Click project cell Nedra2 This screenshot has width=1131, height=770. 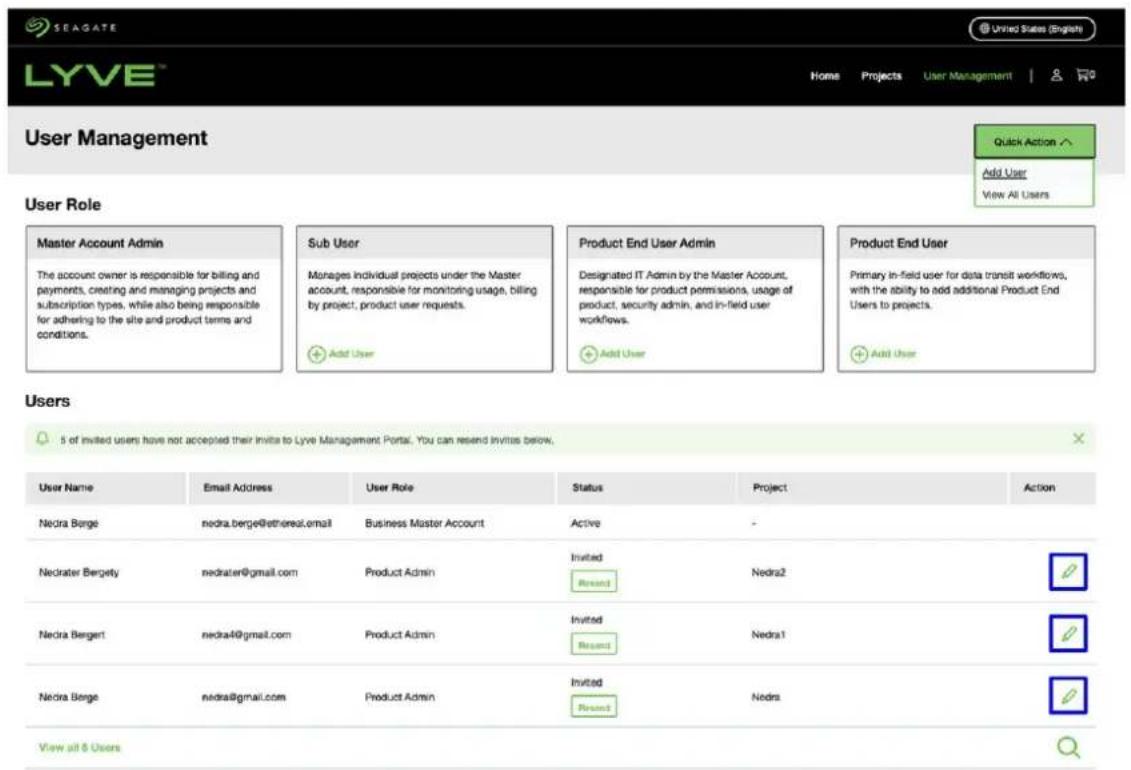[x=768, y=572]
